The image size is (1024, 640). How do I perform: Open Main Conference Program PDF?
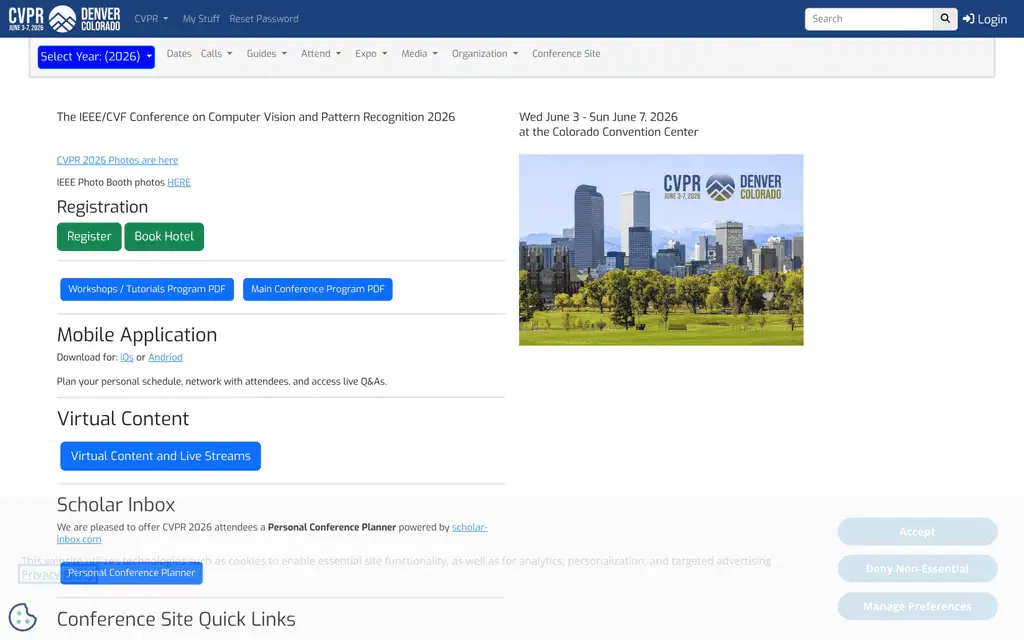click(x=317, y=289)
